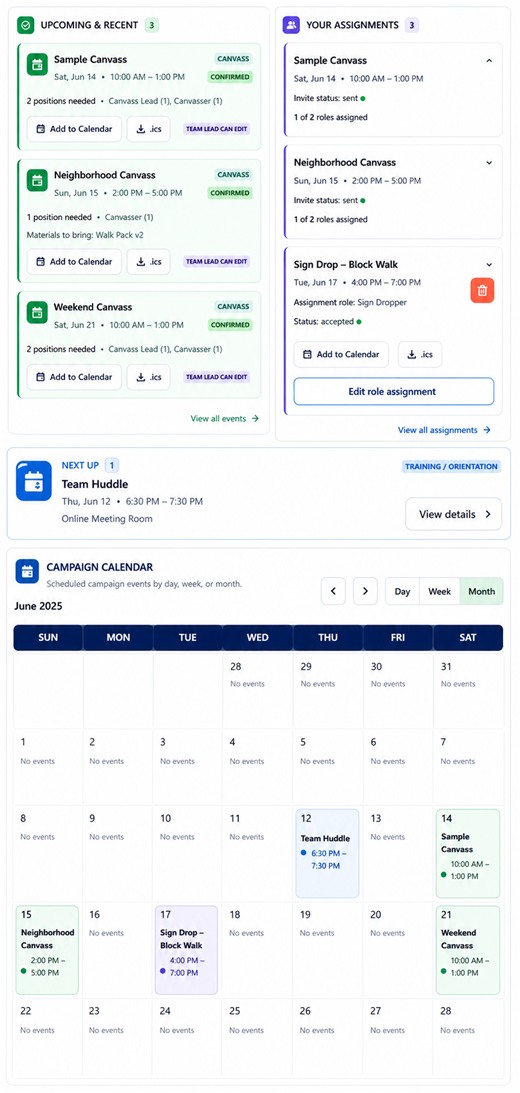
Task: Expand the Neighborhood Canvass assignment chevron
Action: (489, 162)
